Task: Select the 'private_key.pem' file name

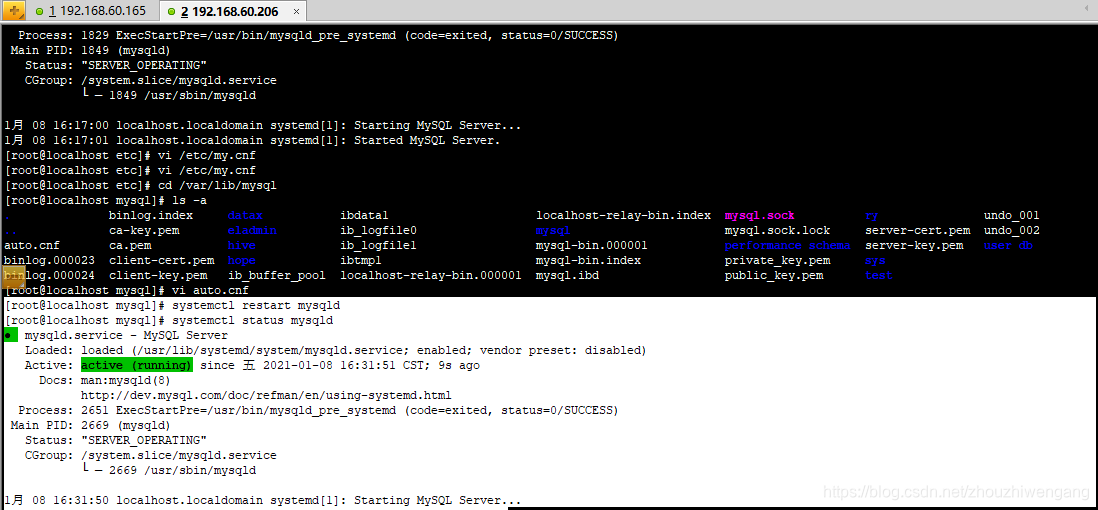Action: [777, 260]
